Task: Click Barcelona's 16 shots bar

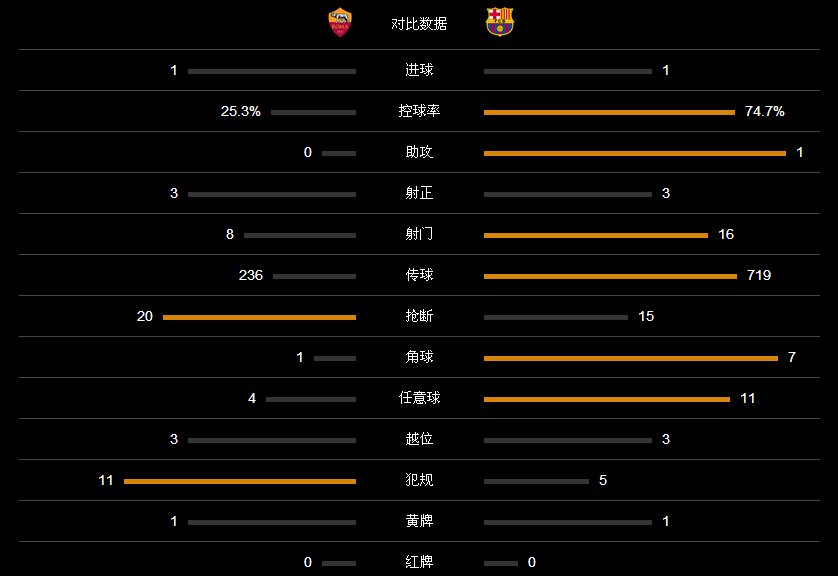Action: pos(596,235)
